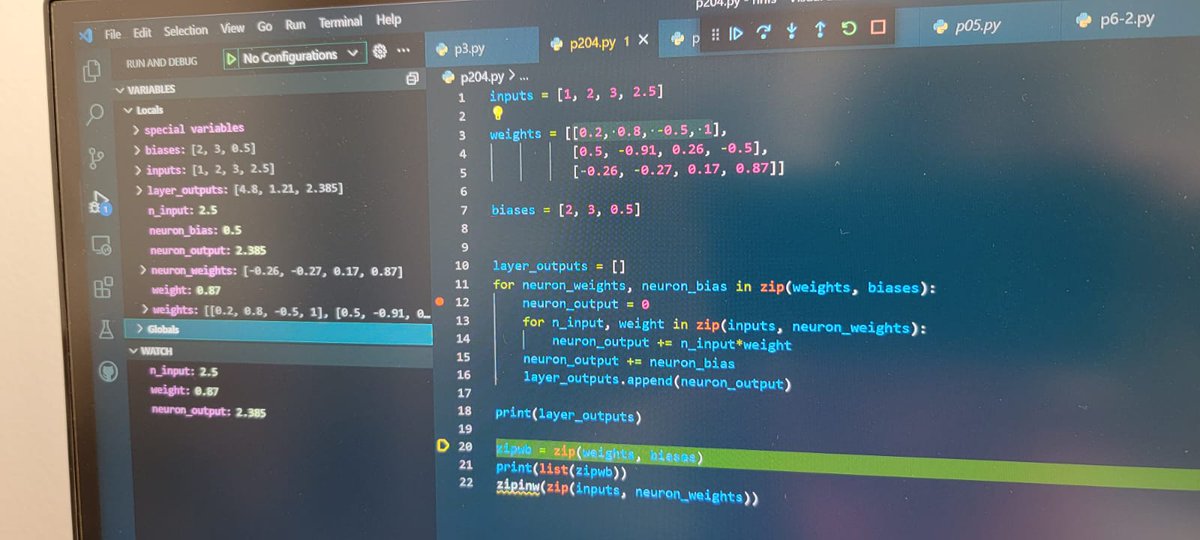This screenshot has height=540, width=1200.
Task: Close the p204.py tab
Action: tap(643, 40)
